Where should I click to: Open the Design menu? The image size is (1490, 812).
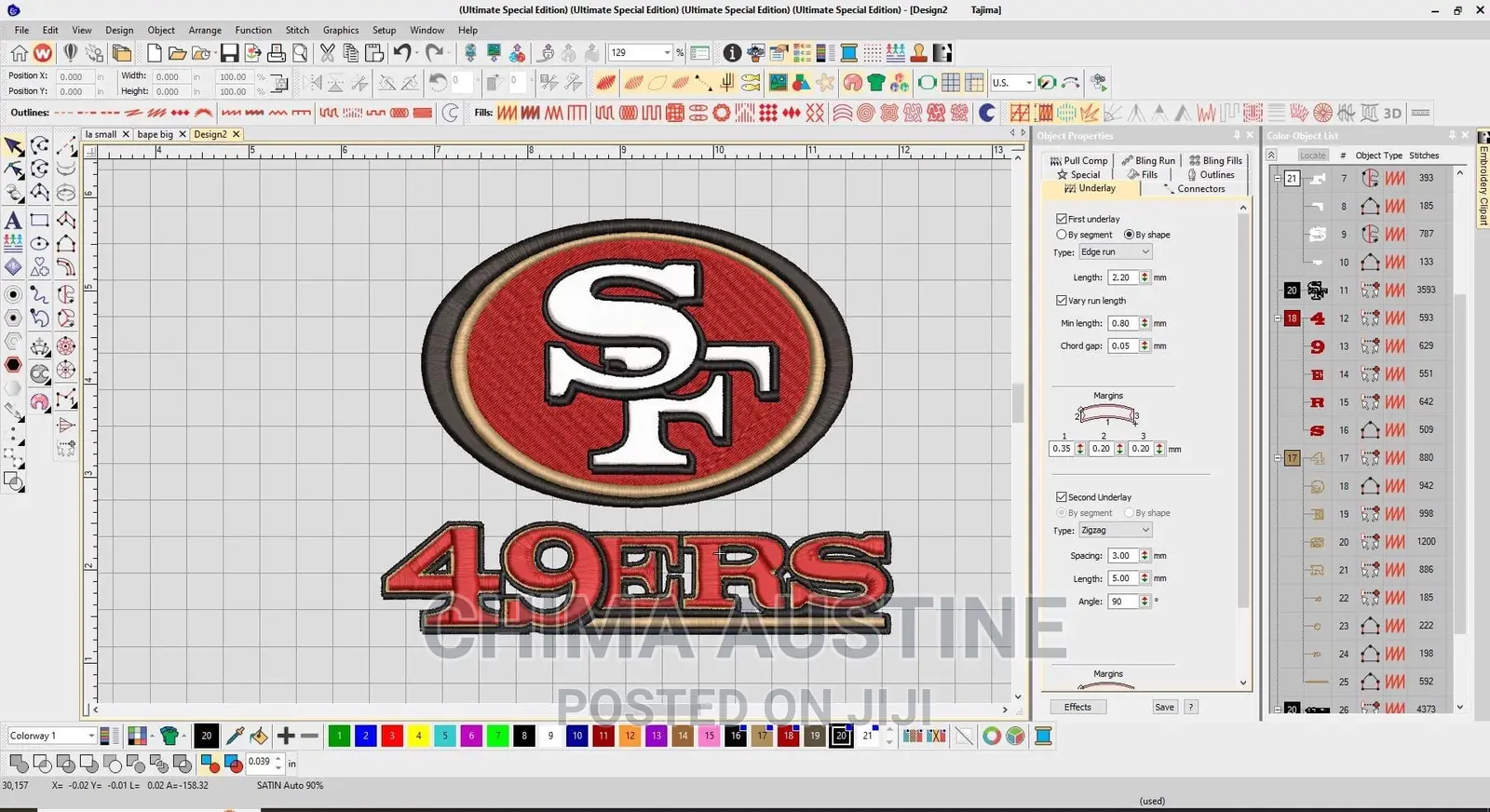coord(119,30)
